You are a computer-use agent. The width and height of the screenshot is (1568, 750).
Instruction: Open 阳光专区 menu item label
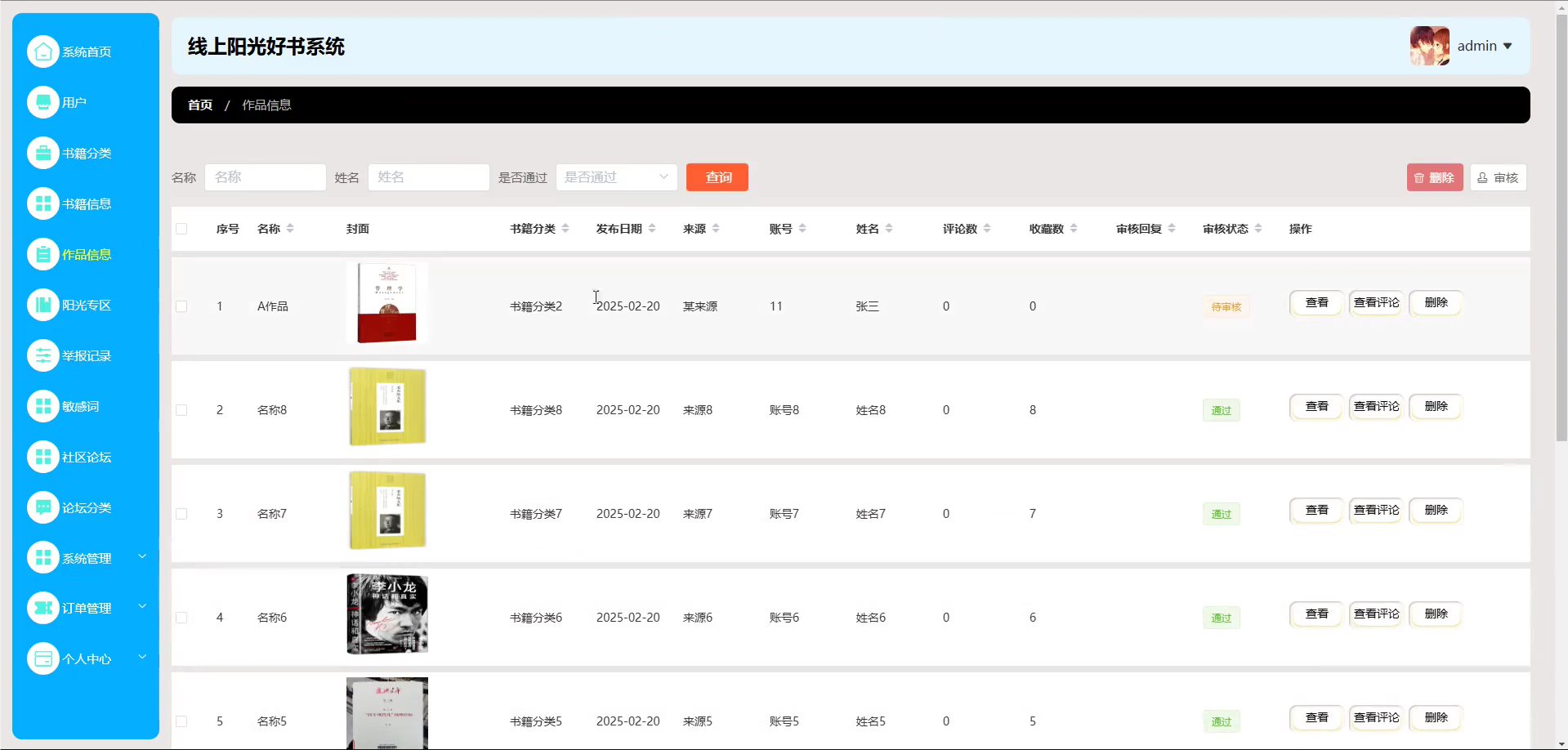pos(87,306)
